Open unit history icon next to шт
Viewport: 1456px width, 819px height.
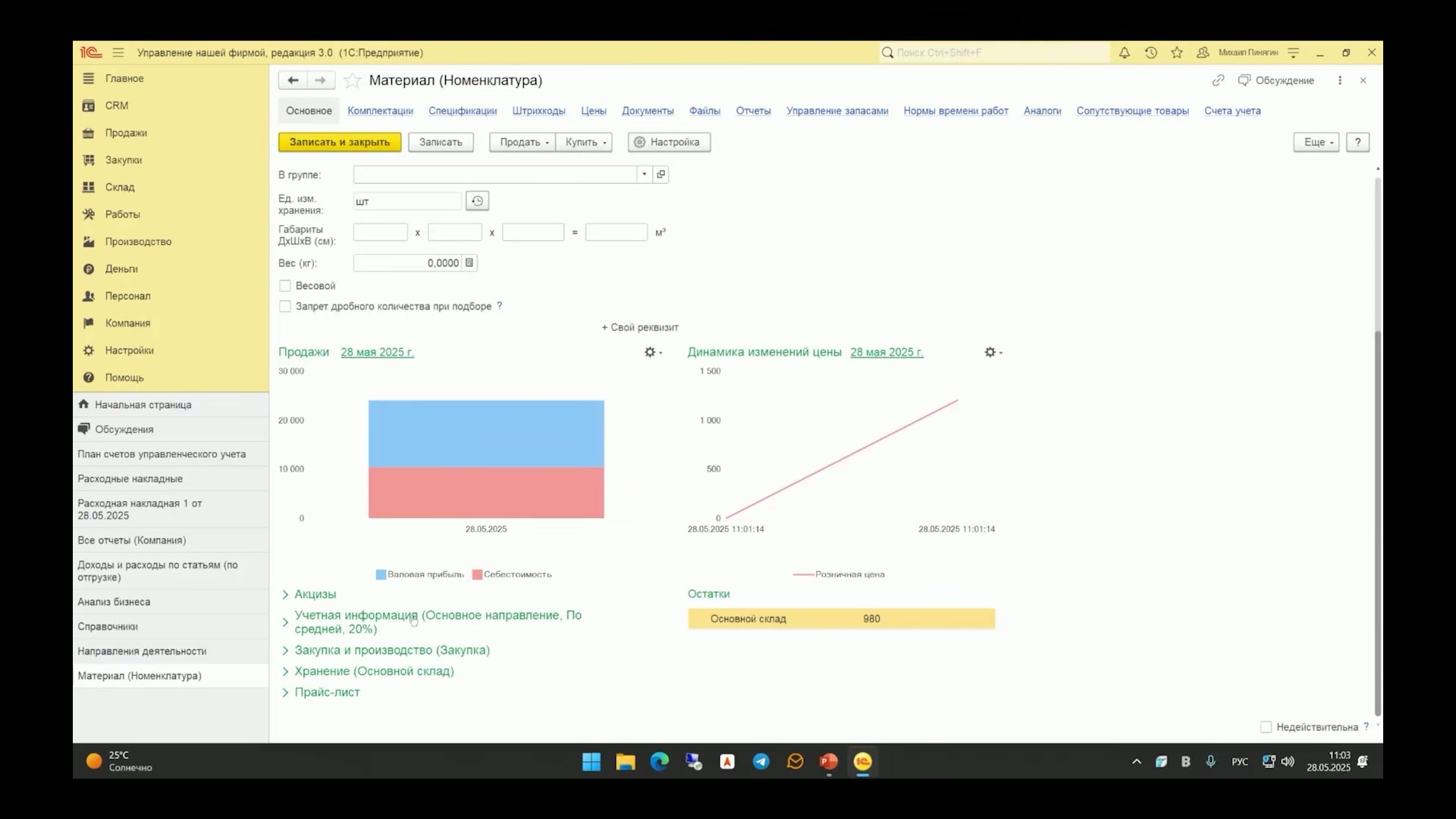pos(477,201)
